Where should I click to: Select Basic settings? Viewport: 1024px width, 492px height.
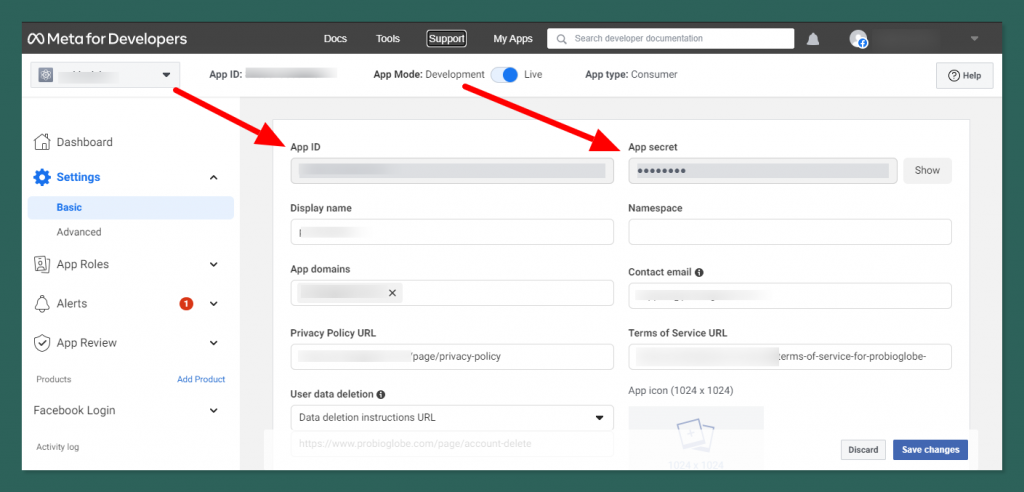click(x=131, y=207)
